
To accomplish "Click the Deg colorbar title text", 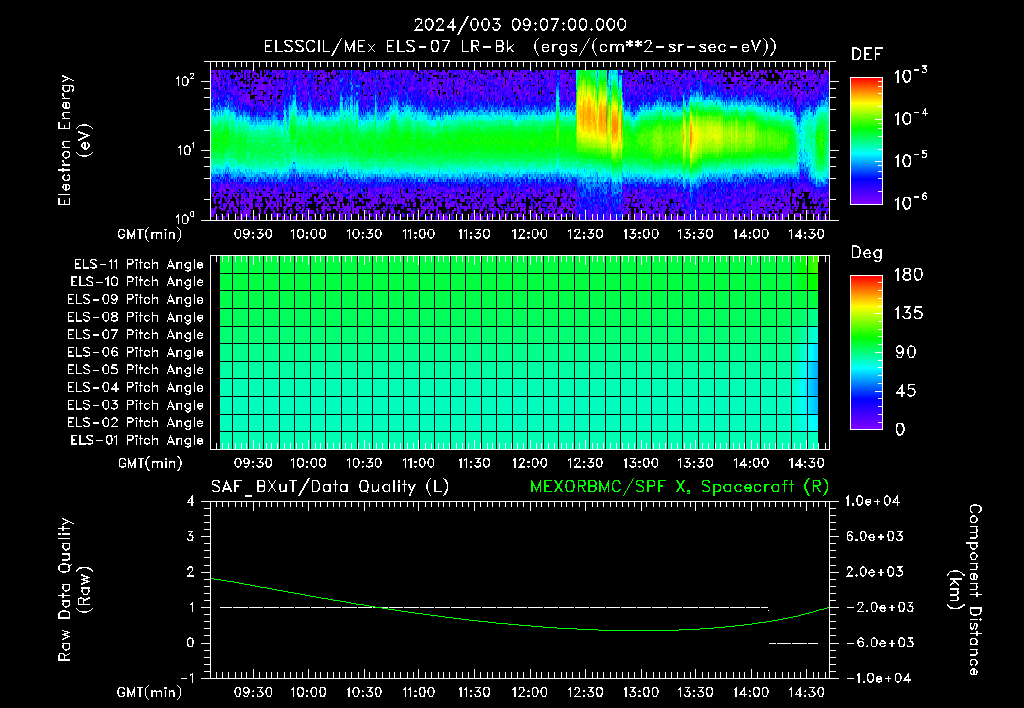I will (867, 253).
